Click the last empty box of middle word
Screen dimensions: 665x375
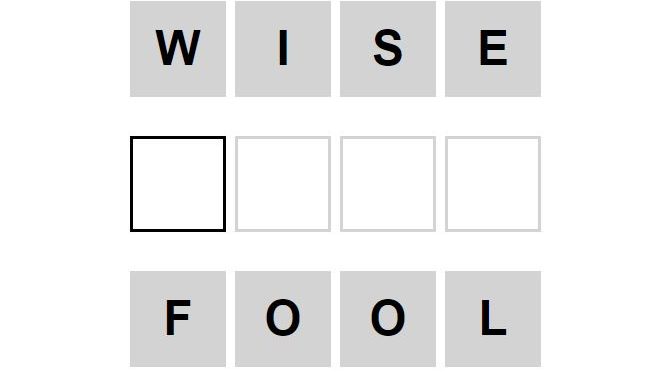pyautogui.click(x=493, y=184)
